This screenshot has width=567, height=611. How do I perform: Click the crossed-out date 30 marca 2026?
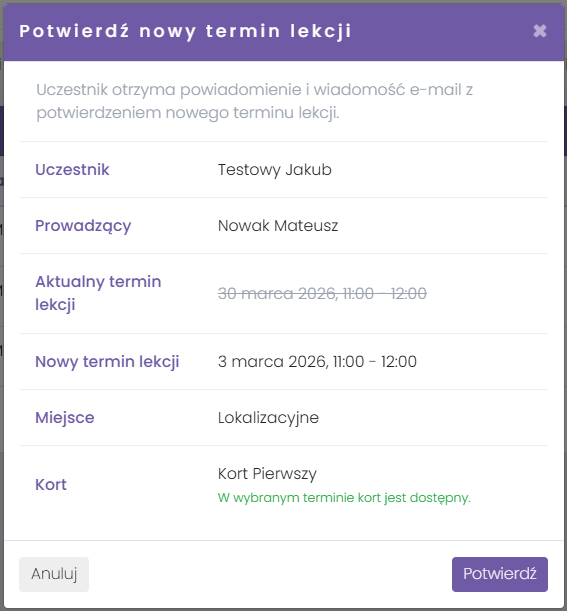pos(277,293)
